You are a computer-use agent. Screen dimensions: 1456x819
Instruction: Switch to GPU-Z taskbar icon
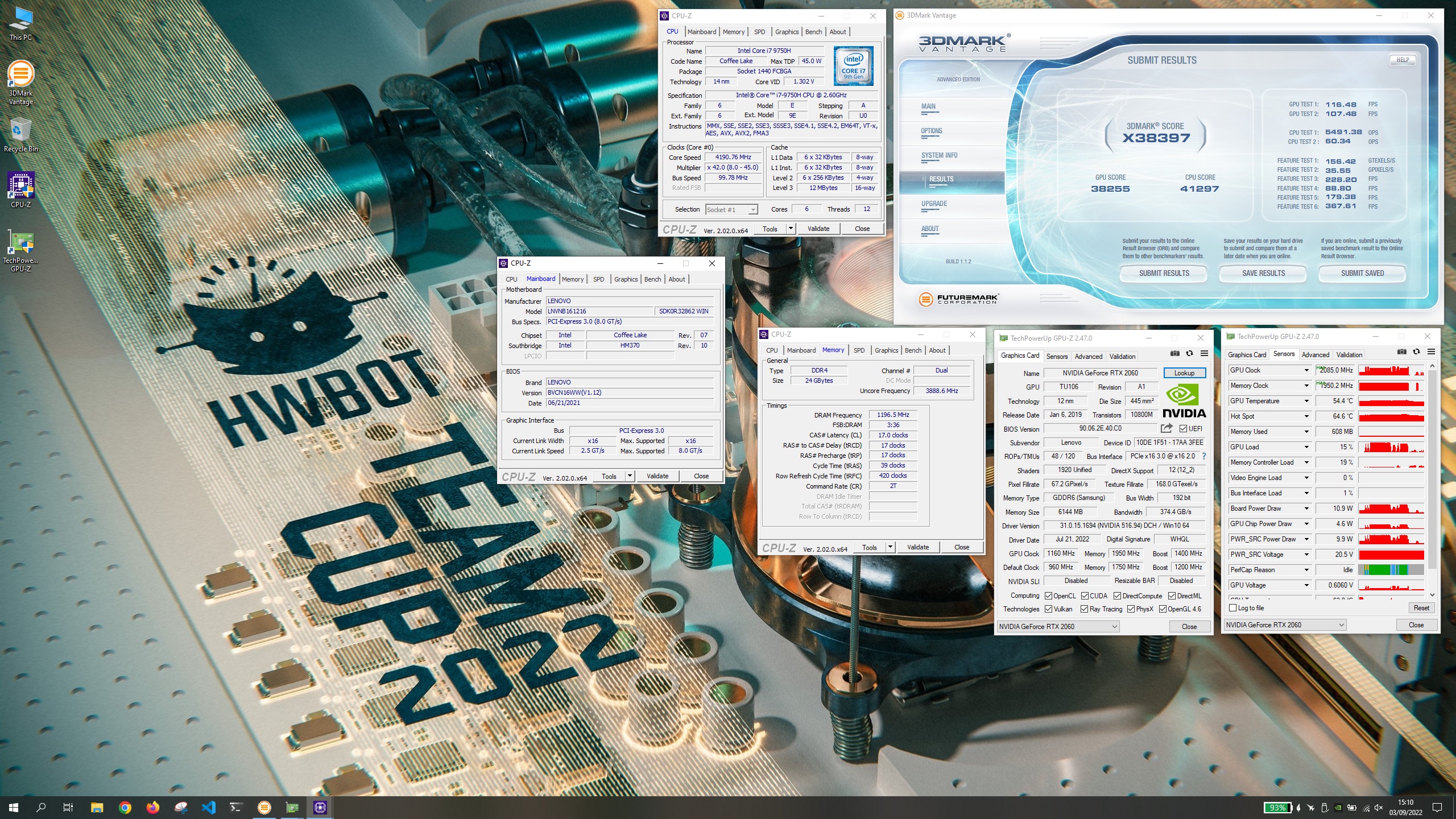292,808
